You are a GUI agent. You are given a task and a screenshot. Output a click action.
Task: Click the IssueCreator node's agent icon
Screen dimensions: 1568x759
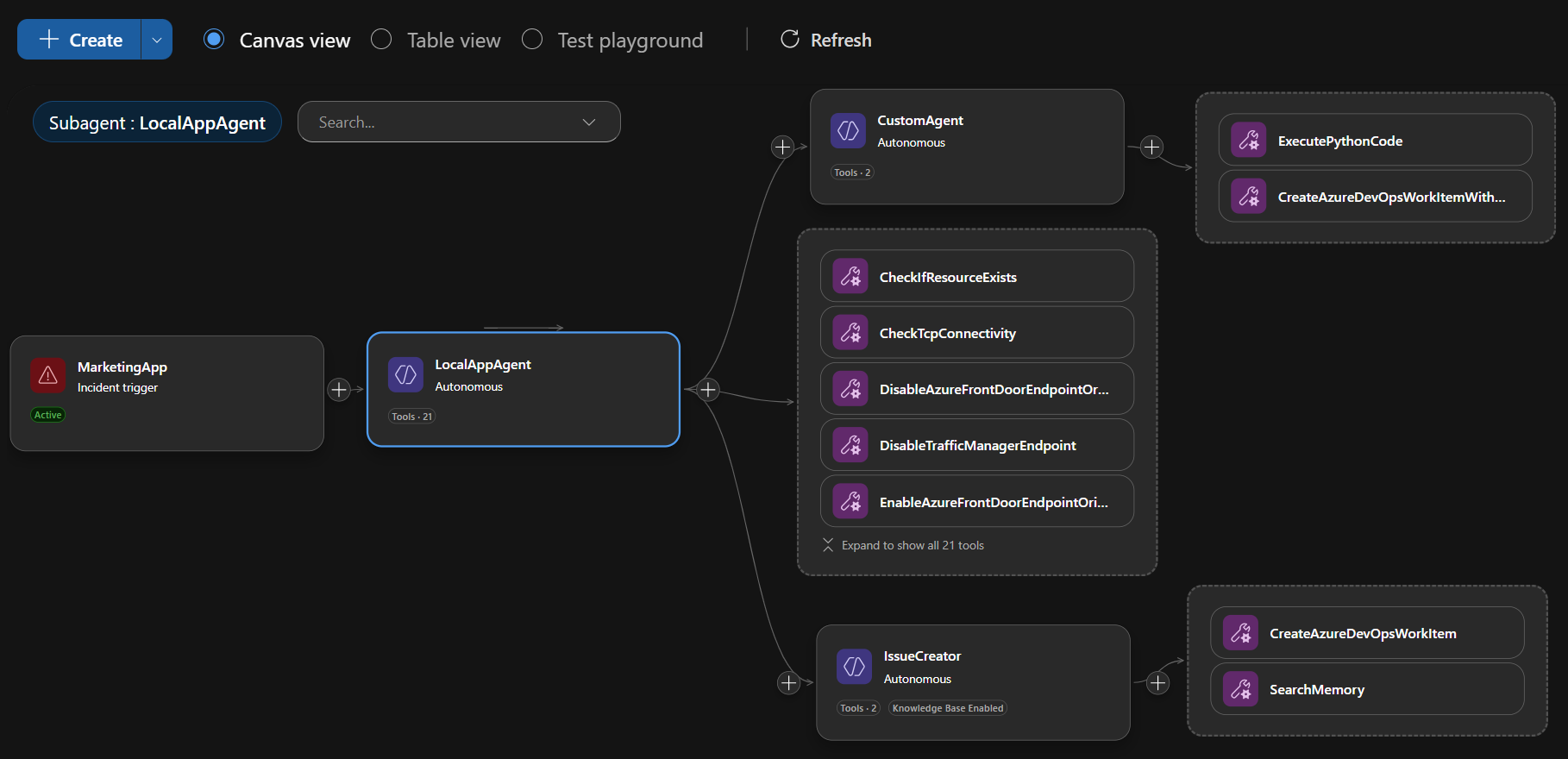pos(854,667)
